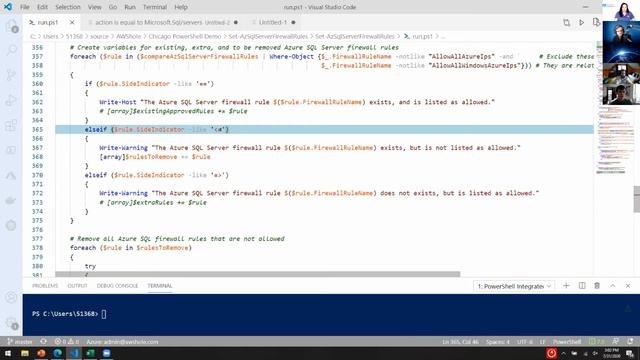Click UTF-8 encoding in status bar

point(524,342)
